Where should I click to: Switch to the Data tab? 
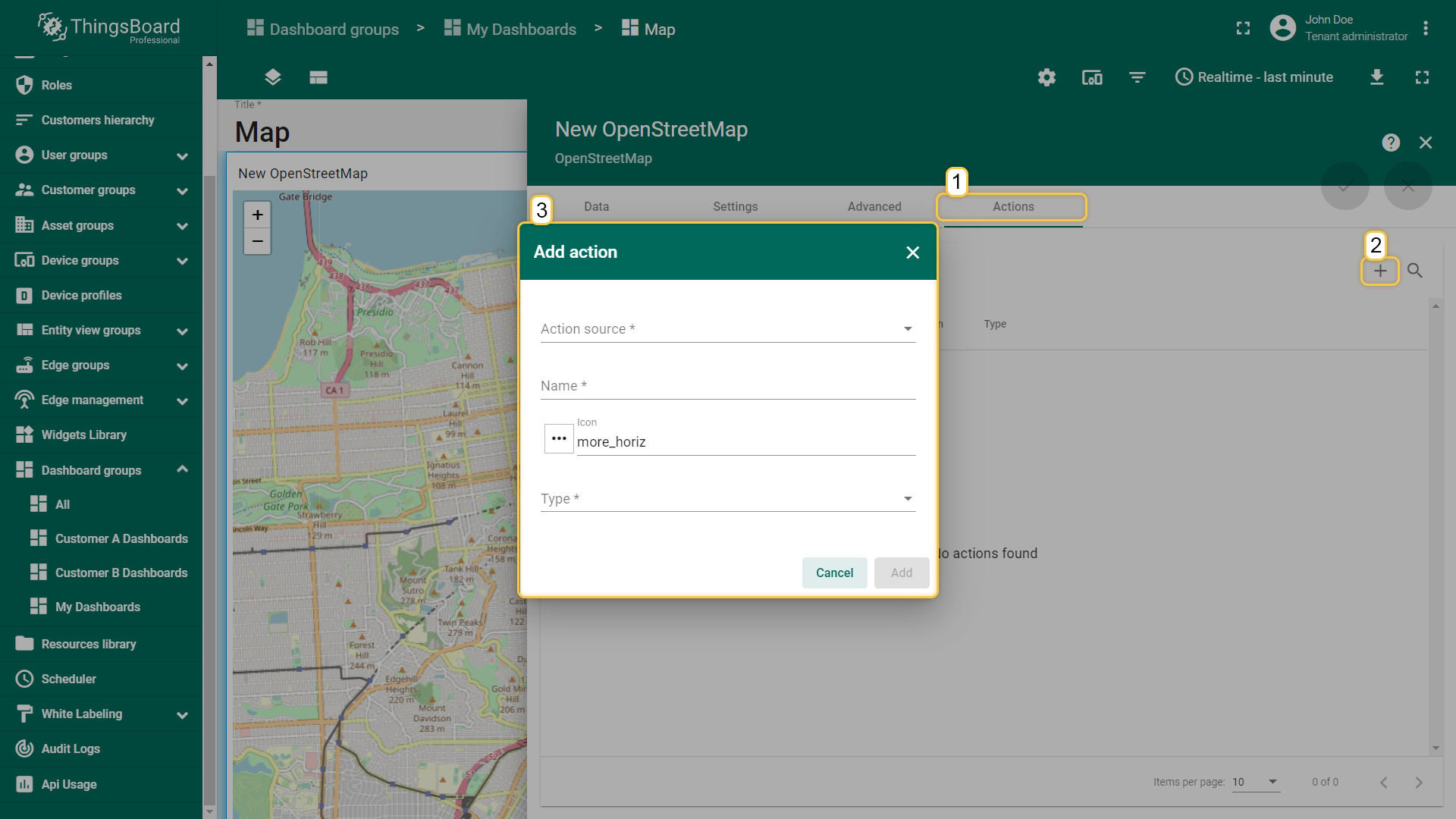point(596,206)
